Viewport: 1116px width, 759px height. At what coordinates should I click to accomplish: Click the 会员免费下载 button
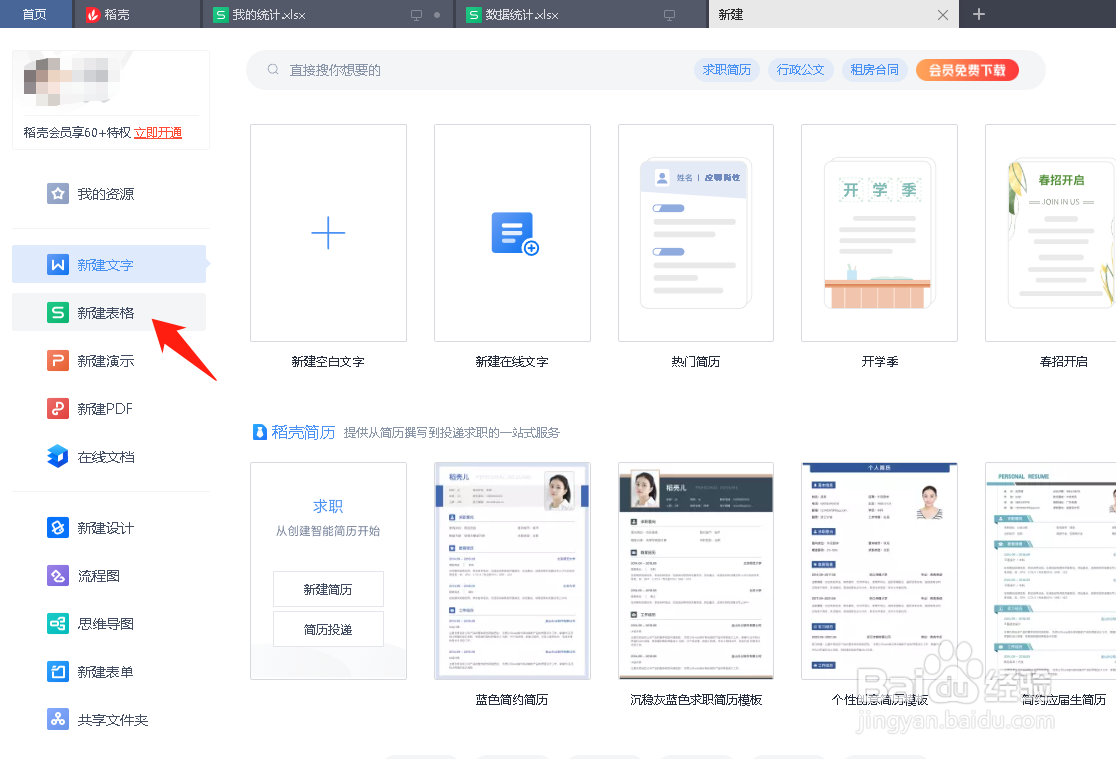point(966,69)
